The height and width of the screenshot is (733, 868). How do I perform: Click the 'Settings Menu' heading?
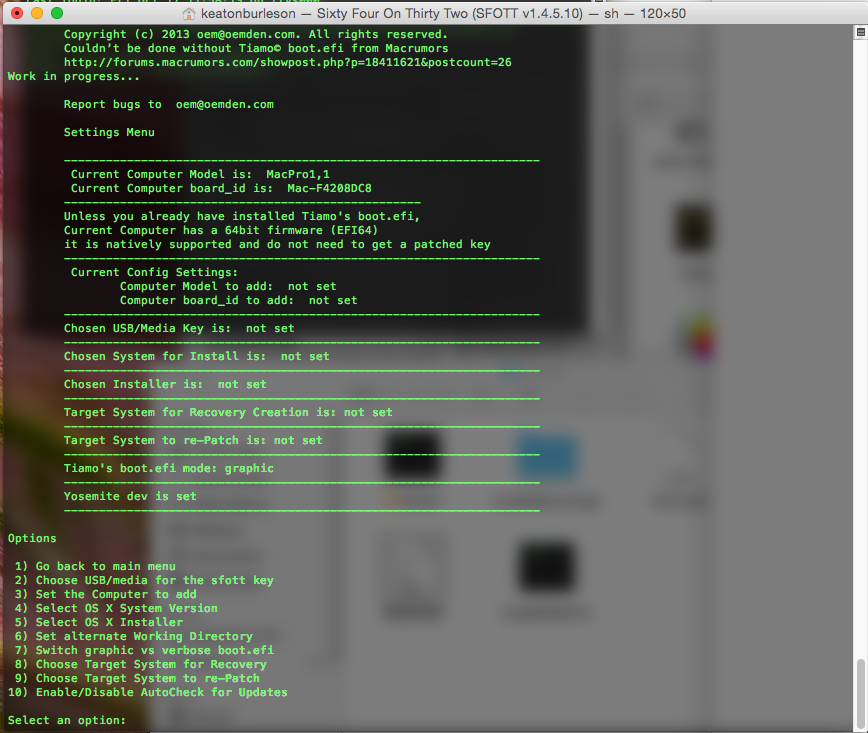pyautogui.click(x=109, y=132)
